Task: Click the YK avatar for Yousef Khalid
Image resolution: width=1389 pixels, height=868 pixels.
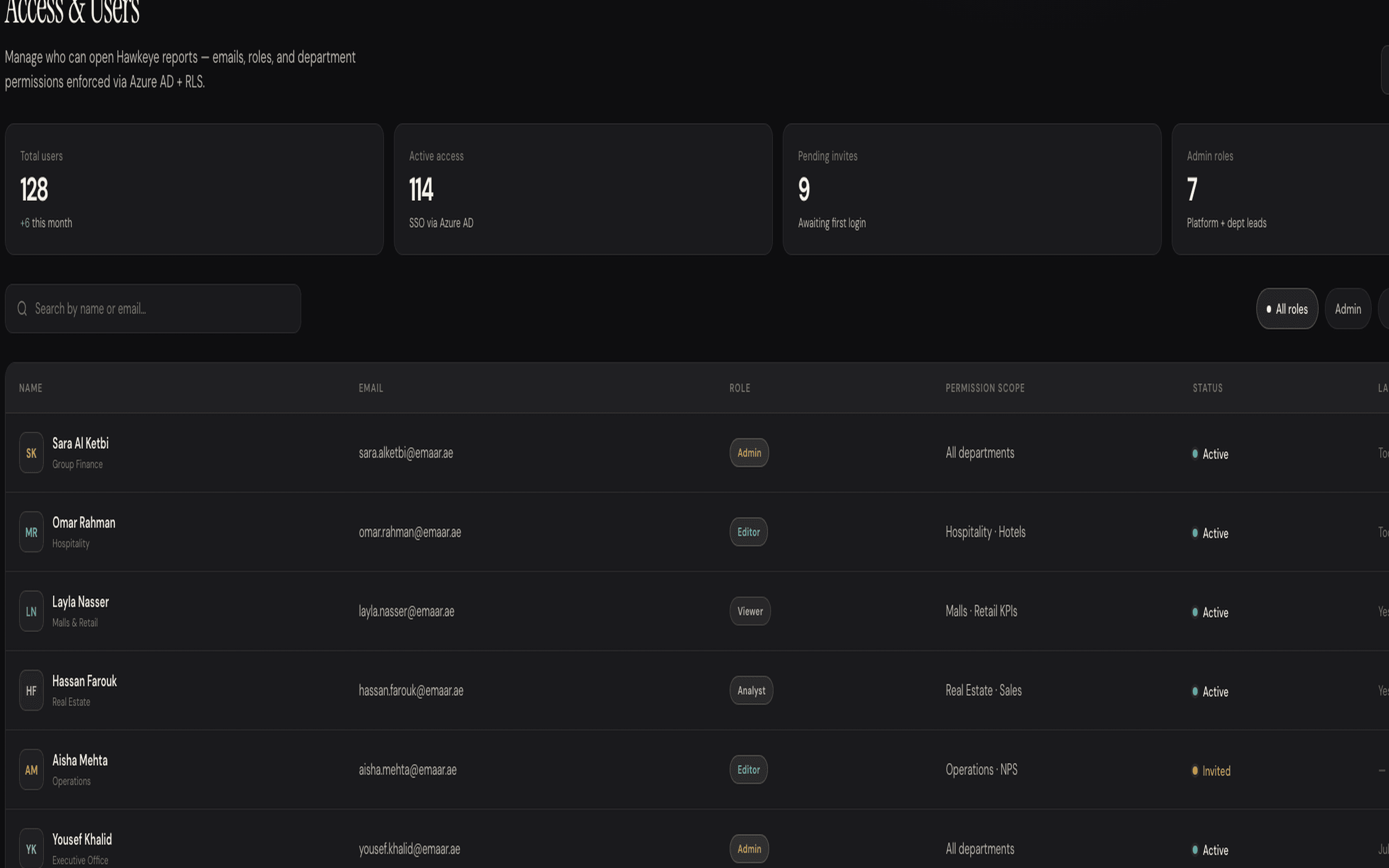Action: tap(31, 849)
